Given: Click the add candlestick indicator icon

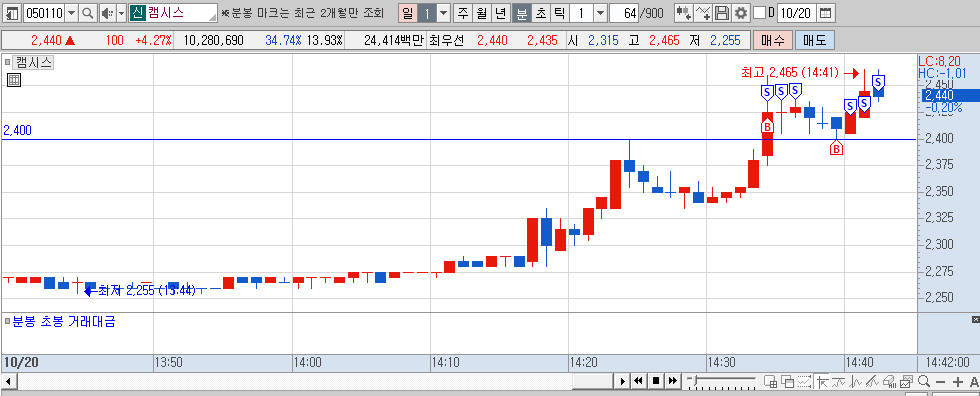Looking at the screenshot, I should coord(684,13).
